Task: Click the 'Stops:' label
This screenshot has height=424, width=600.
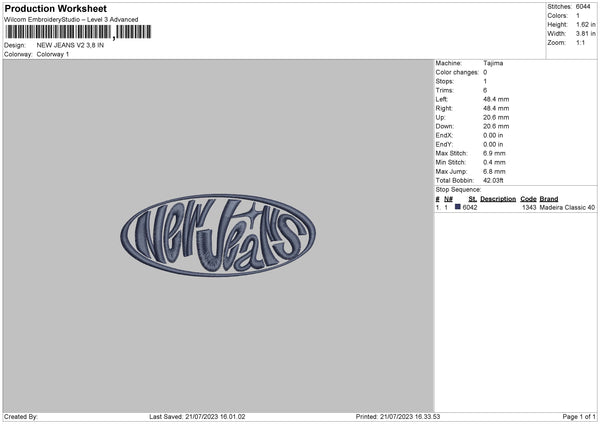Action: [445, 81]
